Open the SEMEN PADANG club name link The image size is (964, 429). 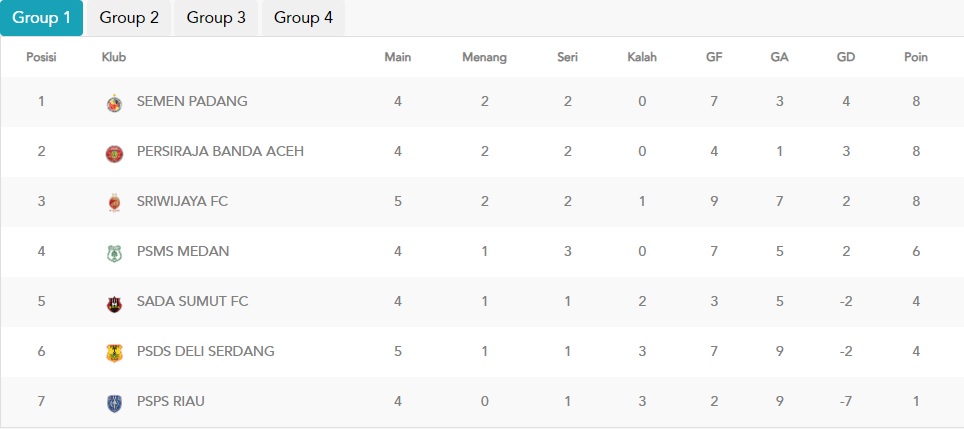click(192, 101)
